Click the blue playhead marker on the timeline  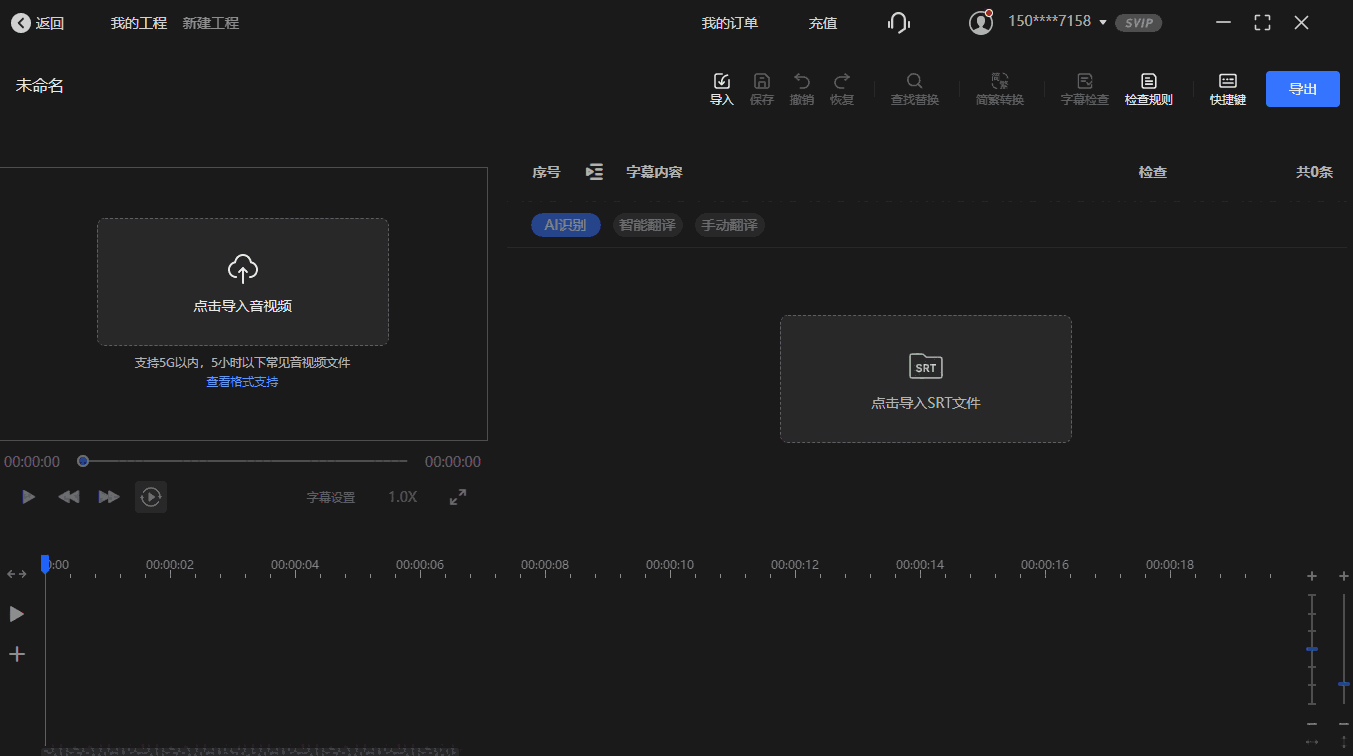(45, 564)
